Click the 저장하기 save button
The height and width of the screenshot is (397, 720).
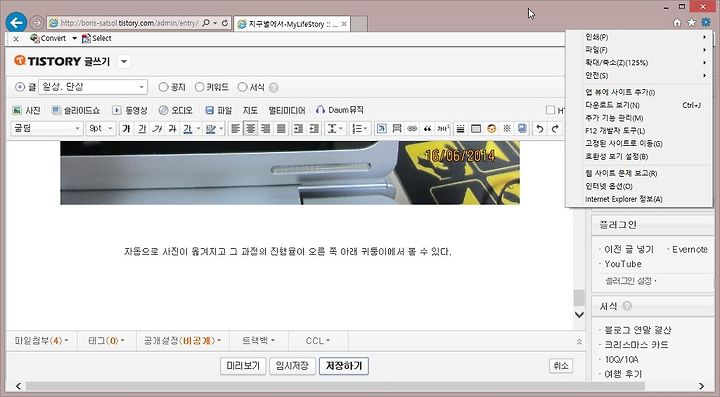tap(344, 366)
